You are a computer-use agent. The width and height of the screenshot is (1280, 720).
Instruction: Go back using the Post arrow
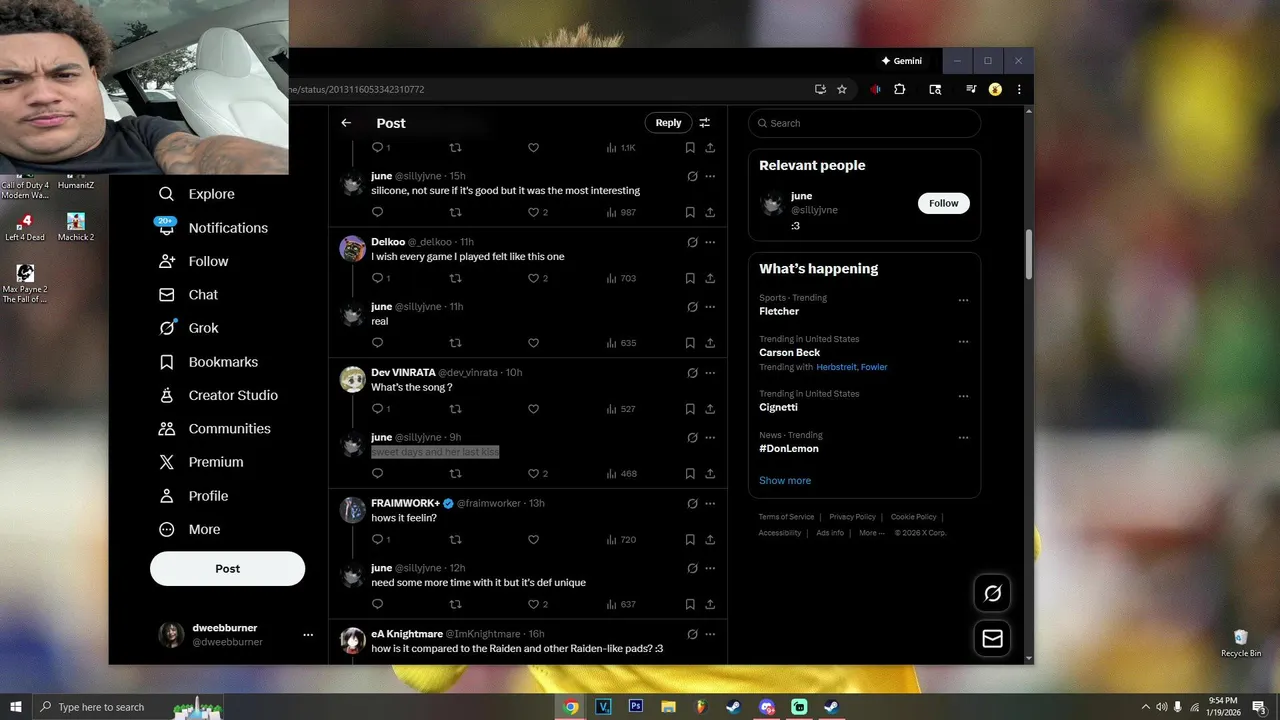(346, 123)
